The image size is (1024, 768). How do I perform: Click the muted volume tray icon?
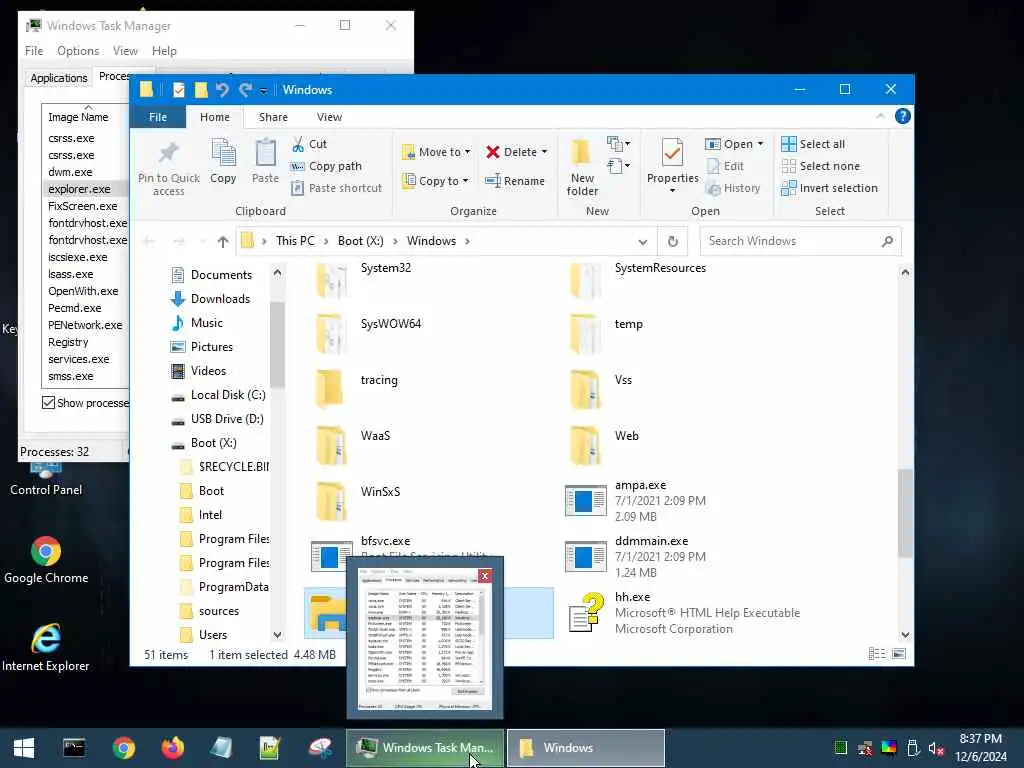coord(936,748)
